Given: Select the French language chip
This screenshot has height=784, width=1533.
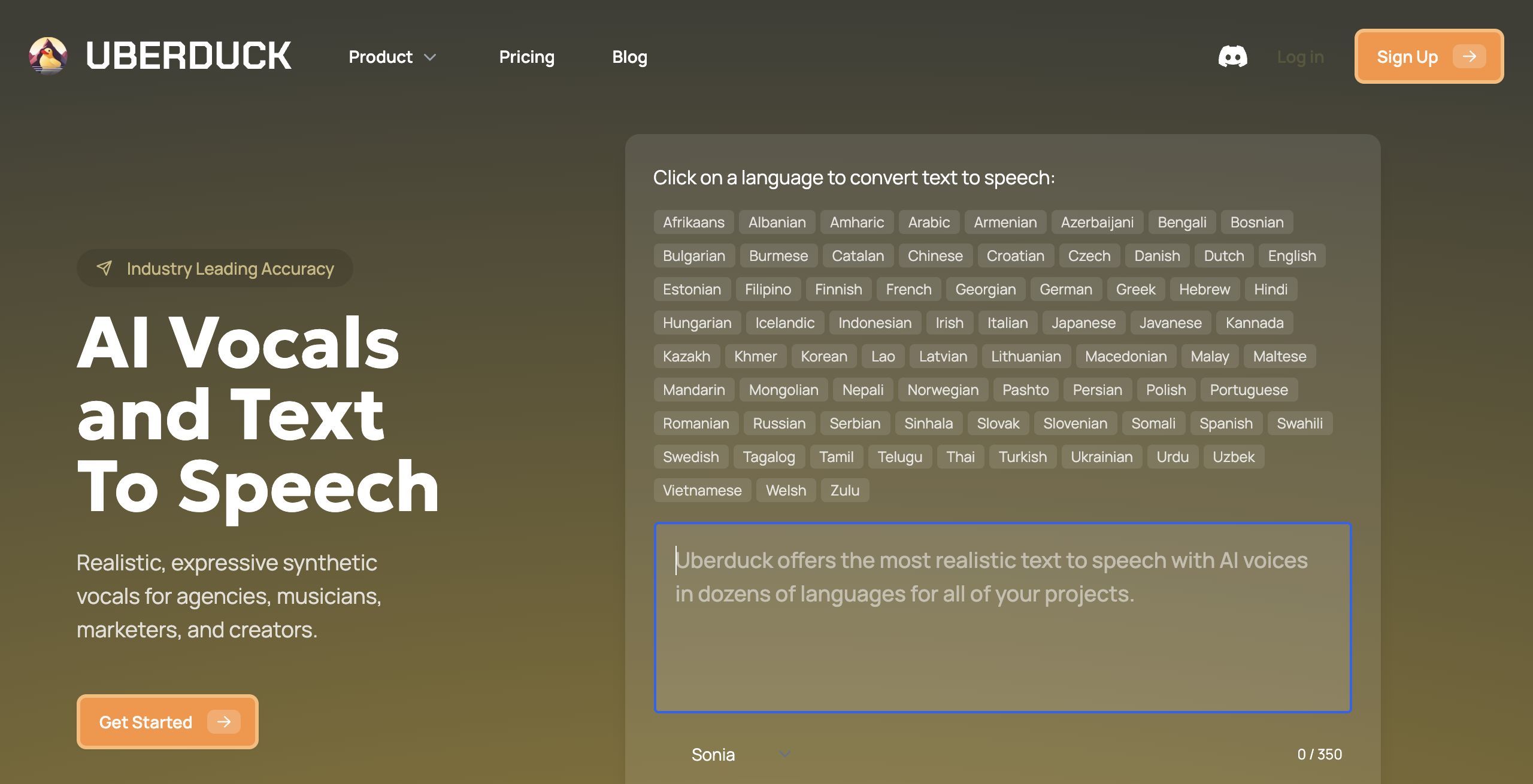Looking at the screenshot, I should click(x=909, y=289).
